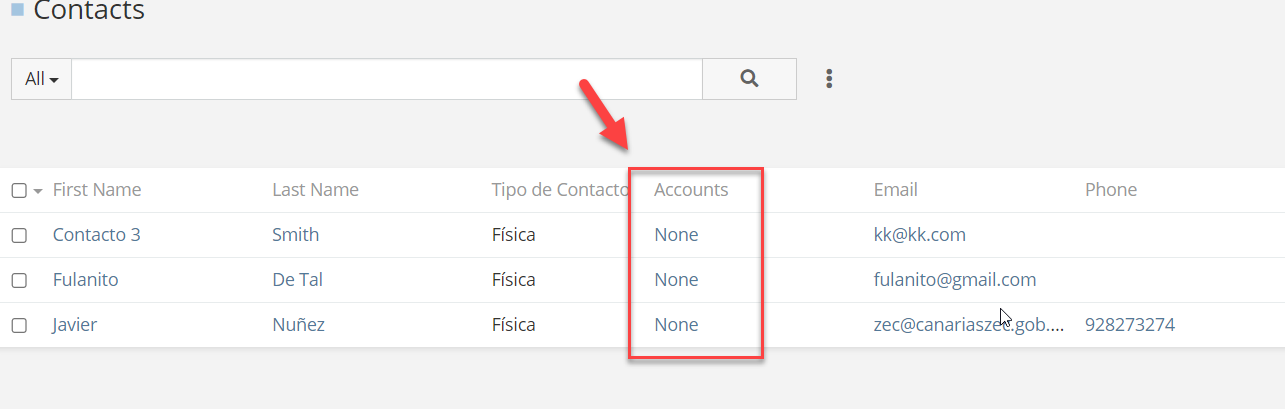Select the Fulanito row checkbox
The width and height of the screenshot is (1285, 409).
point(19,281)
